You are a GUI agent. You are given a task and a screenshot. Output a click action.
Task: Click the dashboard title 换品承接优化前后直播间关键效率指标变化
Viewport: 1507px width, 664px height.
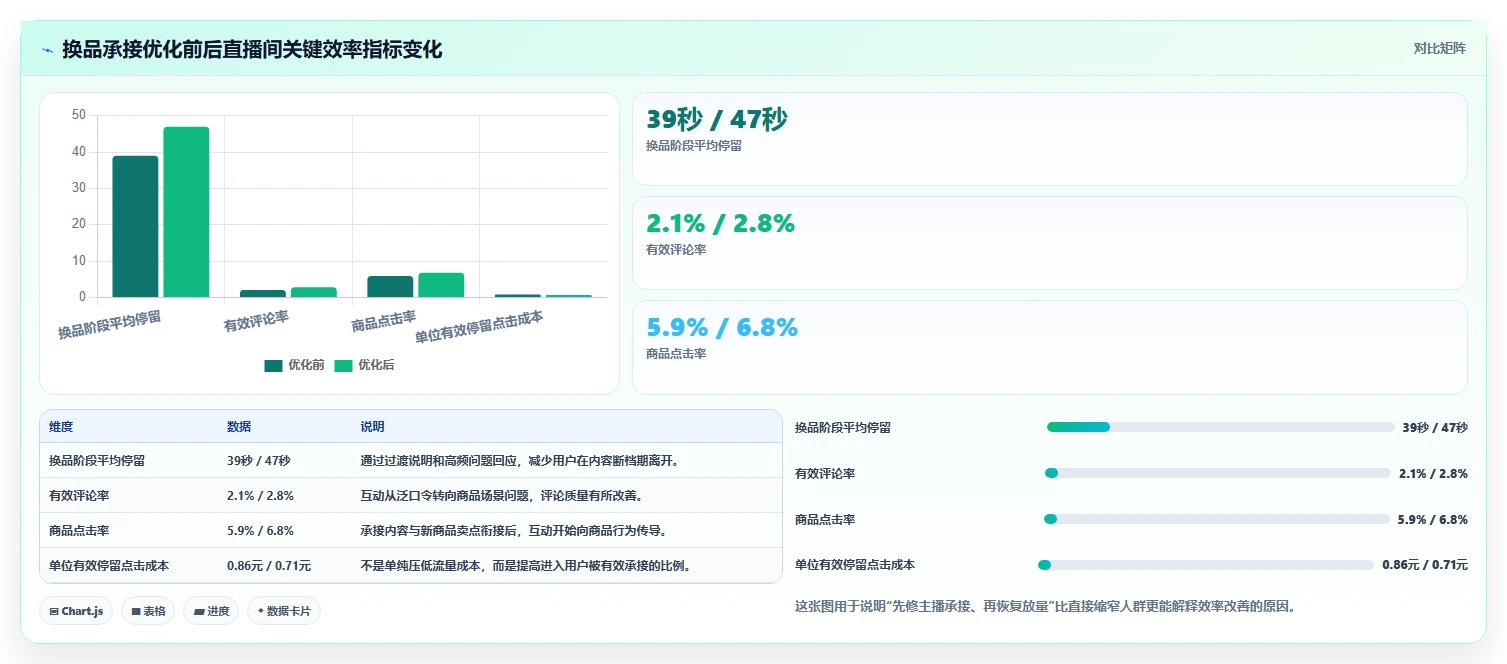pyautogui.click(x=252, y=50)
